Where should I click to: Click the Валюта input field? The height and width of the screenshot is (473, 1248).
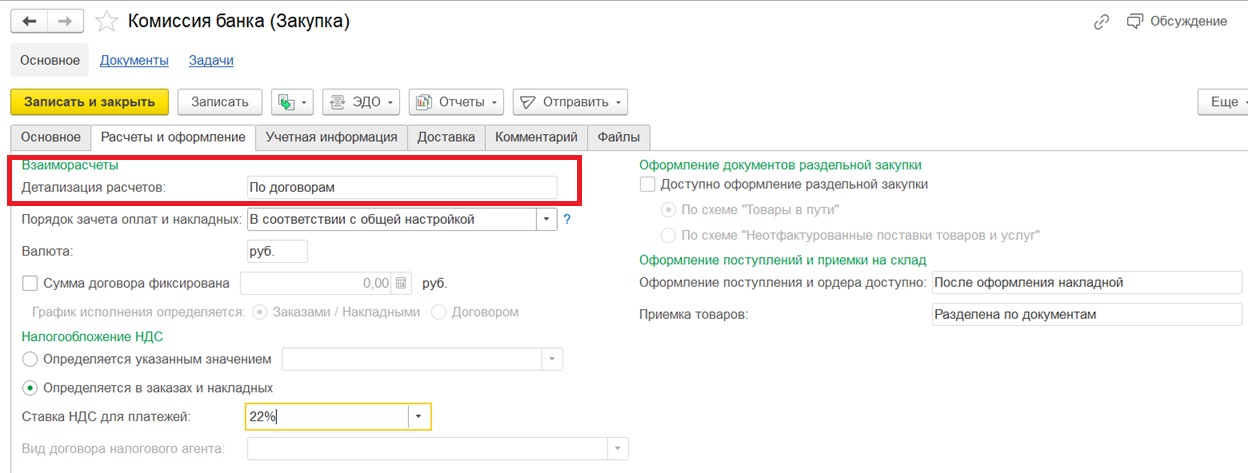click(x=277, y=251)
